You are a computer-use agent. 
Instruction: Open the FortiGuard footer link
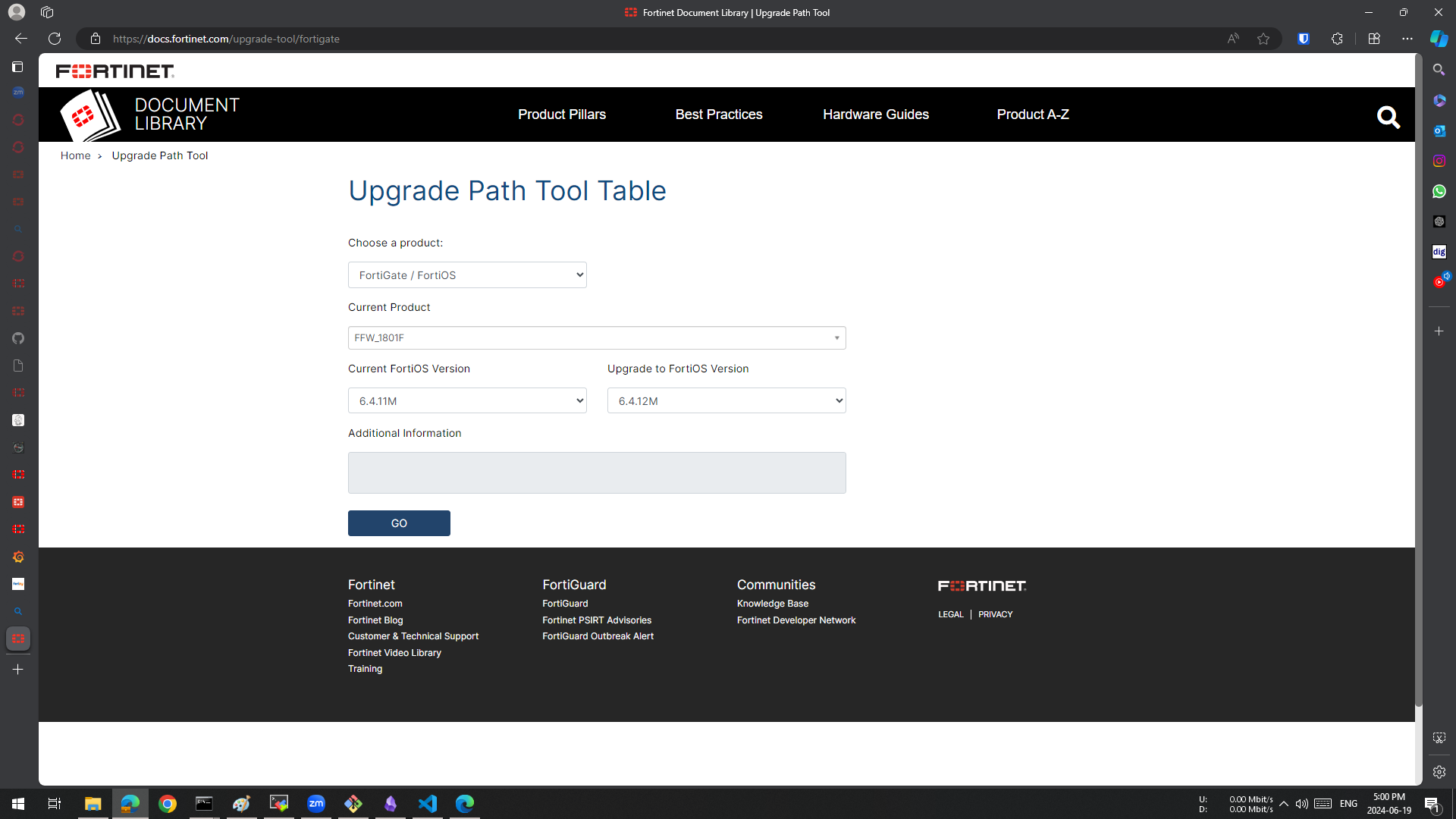coord(565,604)
